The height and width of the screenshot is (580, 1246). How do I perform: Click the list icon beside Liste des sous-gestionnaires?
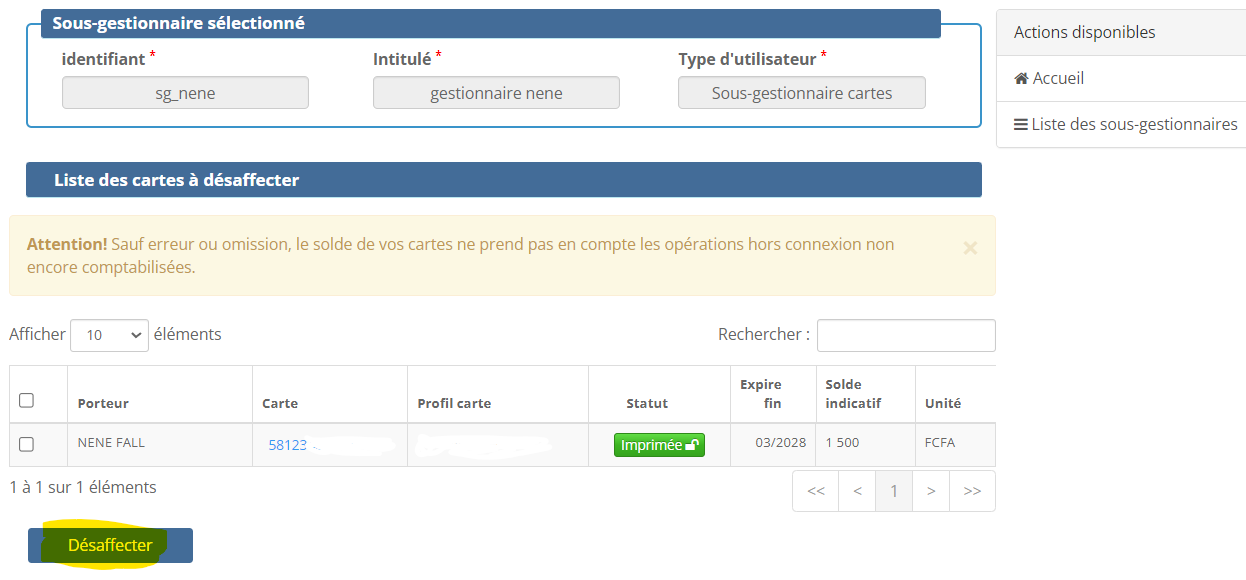[1021, 125]
